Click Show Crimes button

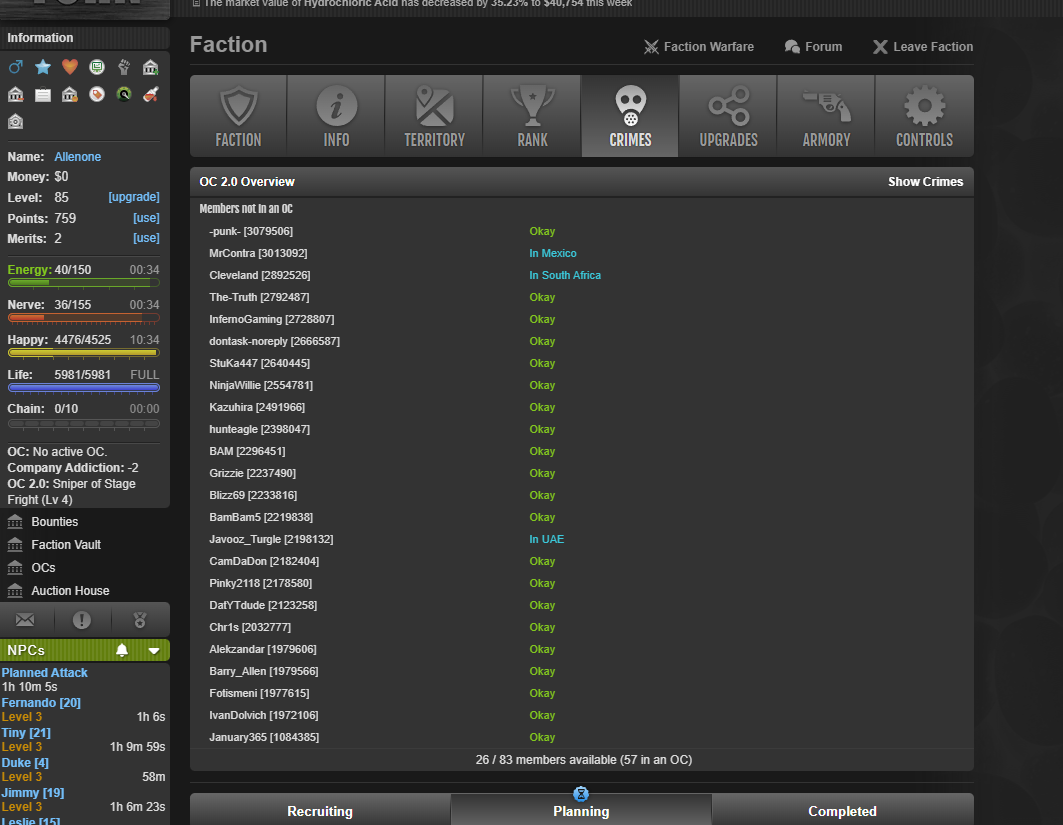(925, 182)
